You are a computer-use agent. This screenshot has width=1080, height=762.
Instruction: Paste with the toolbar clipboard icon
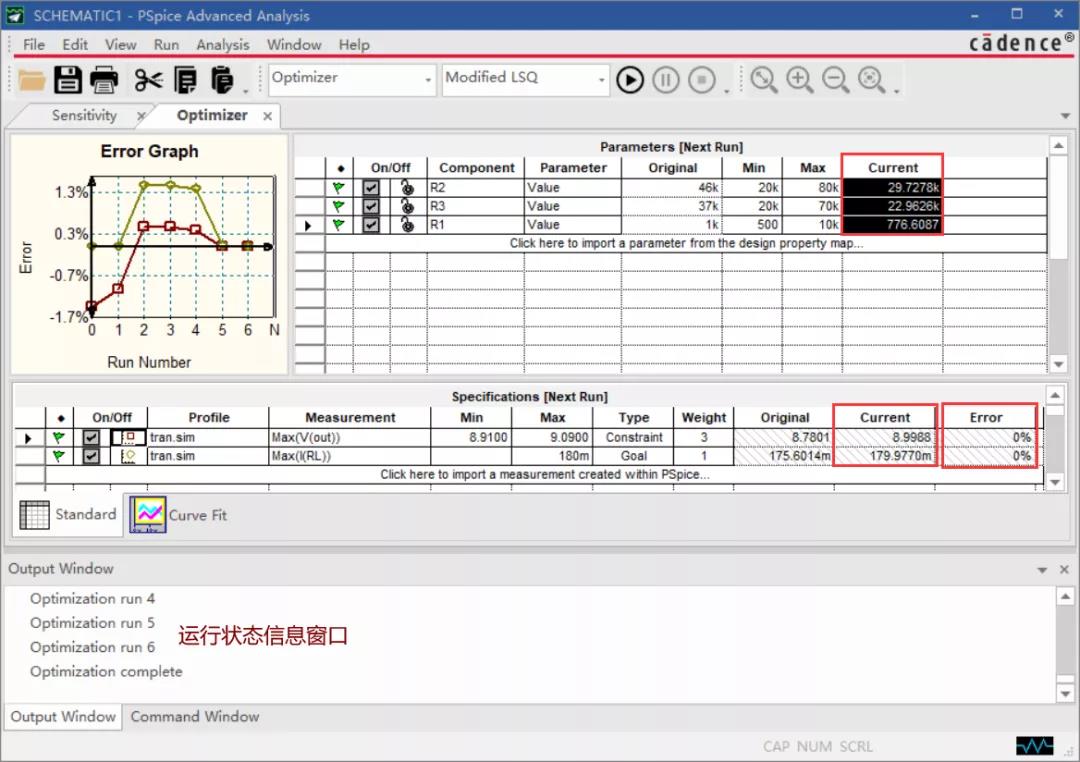coord(221,80)
